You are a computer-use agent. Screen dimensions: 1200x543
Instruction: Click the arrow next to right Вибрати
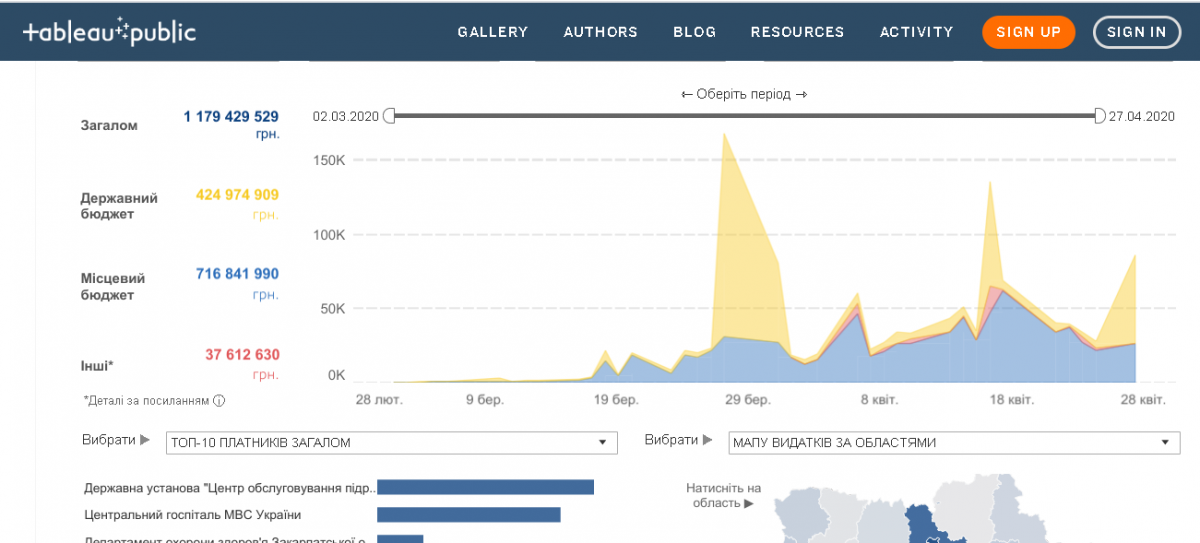pyautogui.click(x=705, y=440)
